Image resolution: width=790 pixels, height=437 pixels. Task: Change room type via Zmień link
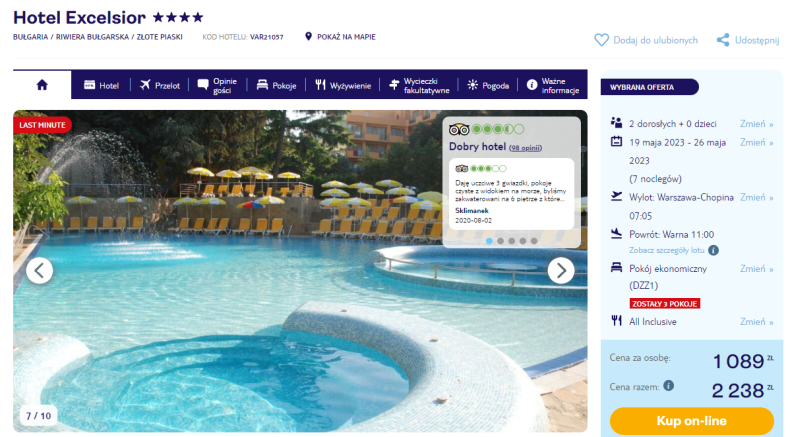(x=756, y=269)
